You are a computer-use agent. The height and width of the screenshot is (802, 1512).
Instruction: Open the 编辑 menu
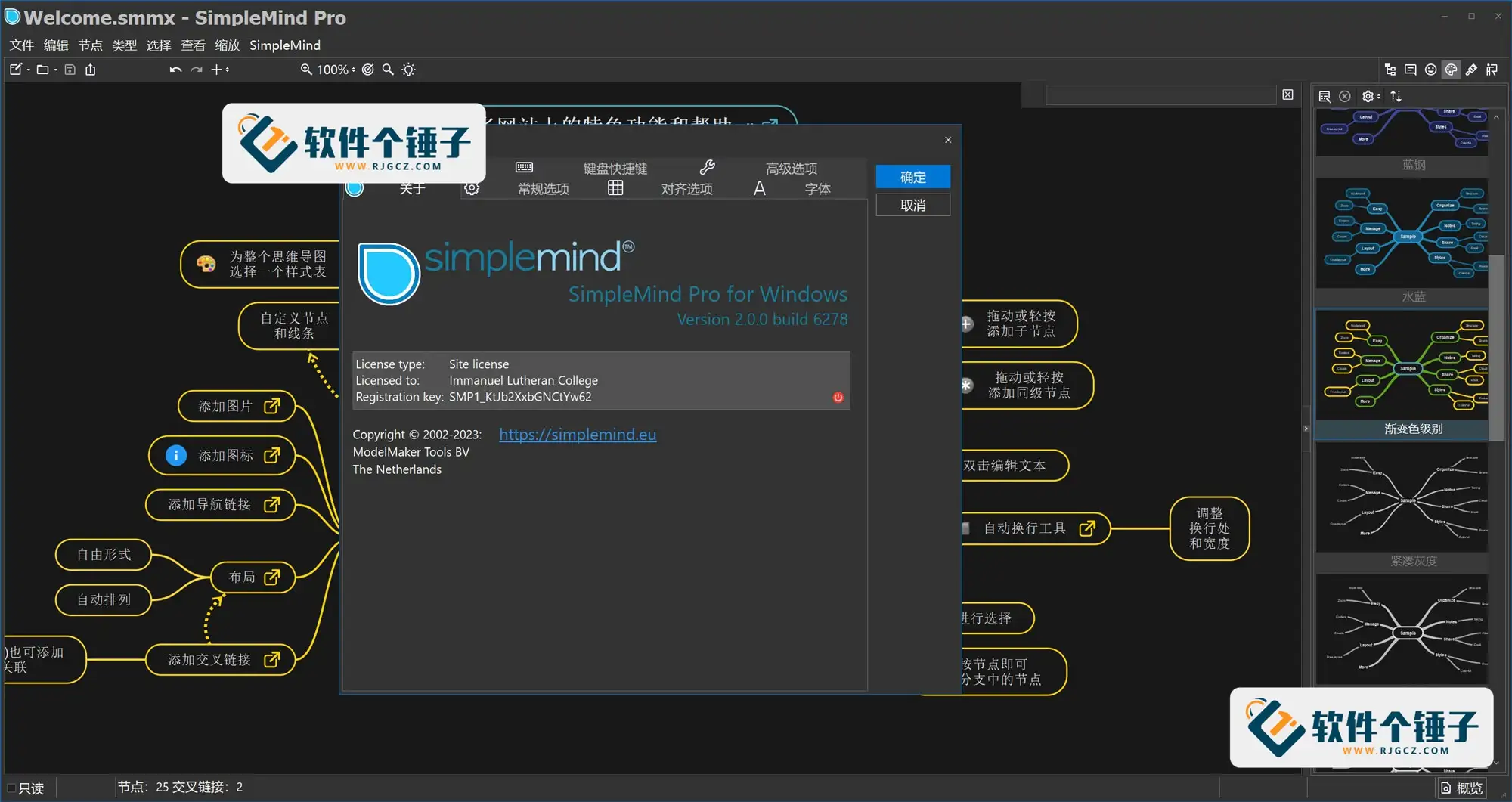(x=56, y=45)
